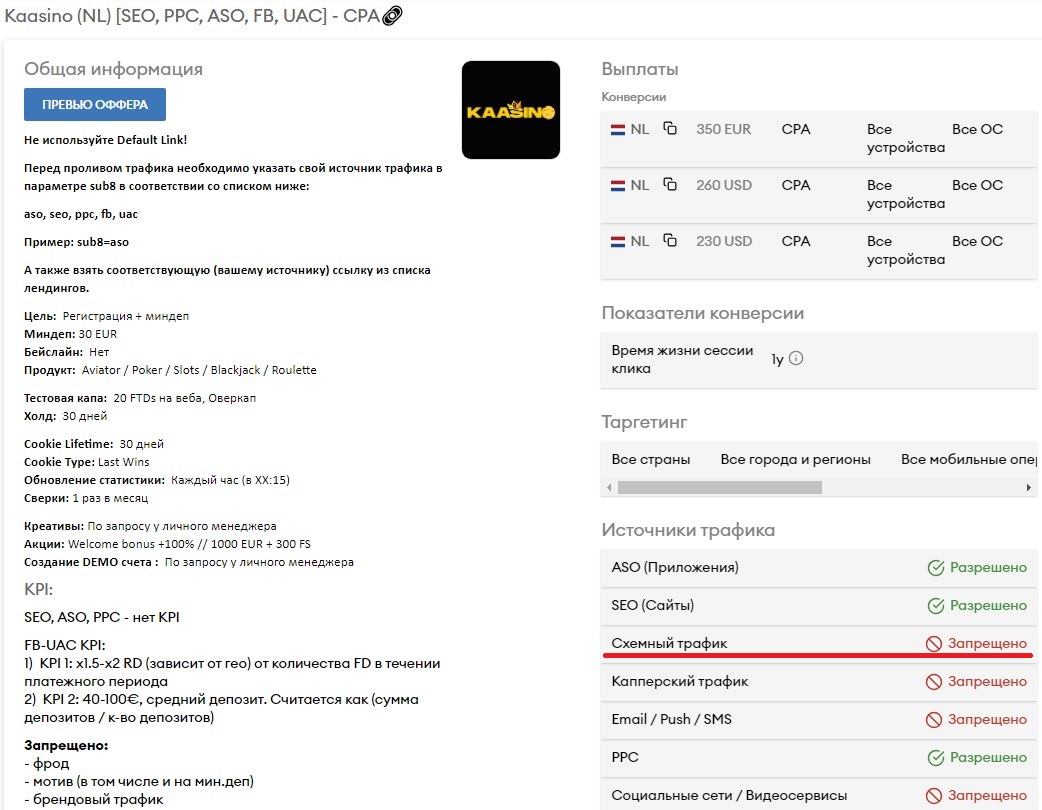This screenshot has width=1042, height=810.
Task: Click the Запрещено: heading in description
Action: pos(66,746)
